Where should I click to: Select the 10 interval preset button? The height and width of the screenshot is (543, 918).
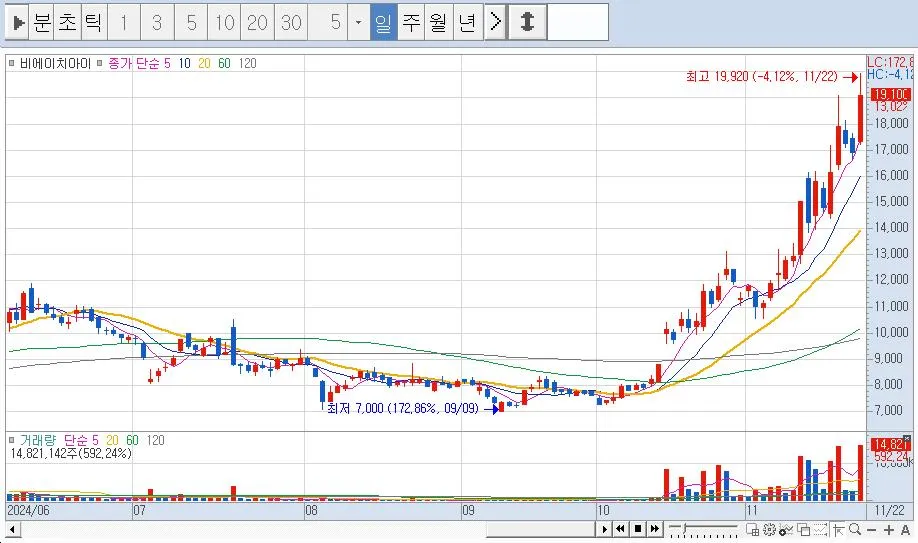(224, 23)
